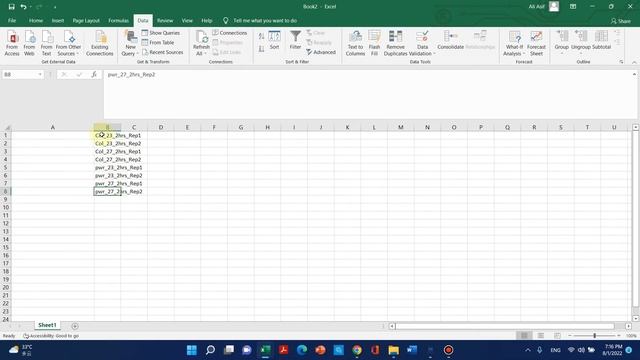Select the Sheet1 tab
This screenshot has height=360, width=640.
click(47, 325)
